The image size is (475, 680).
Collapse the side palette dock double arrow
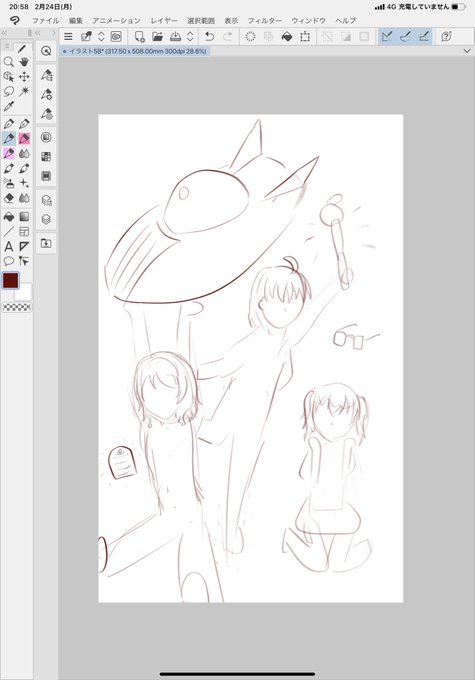click(x=38, y=33)
